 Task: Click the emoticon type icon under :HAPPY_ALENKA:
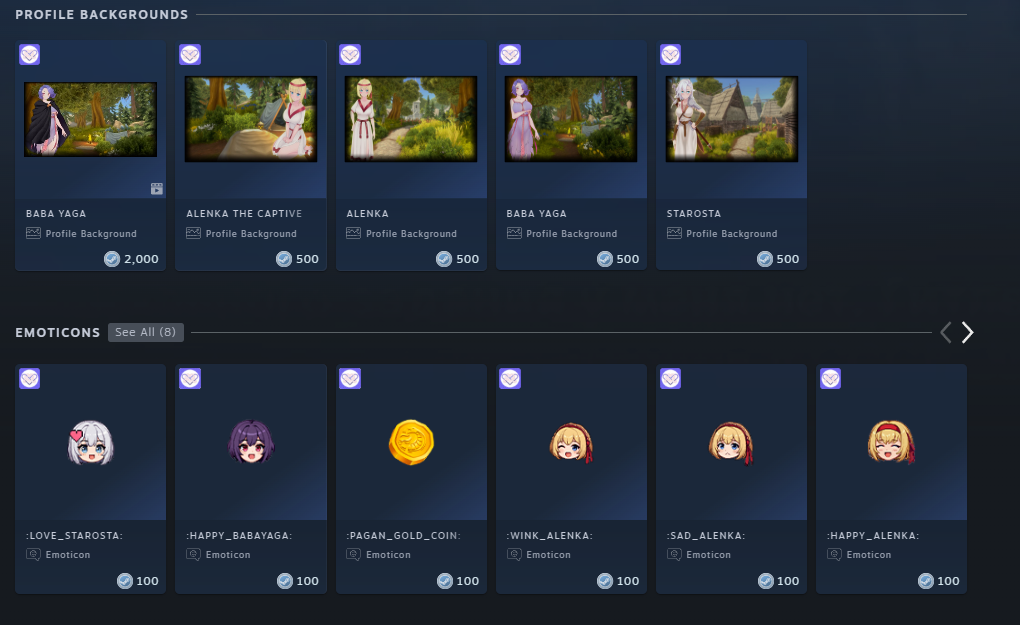834,554
